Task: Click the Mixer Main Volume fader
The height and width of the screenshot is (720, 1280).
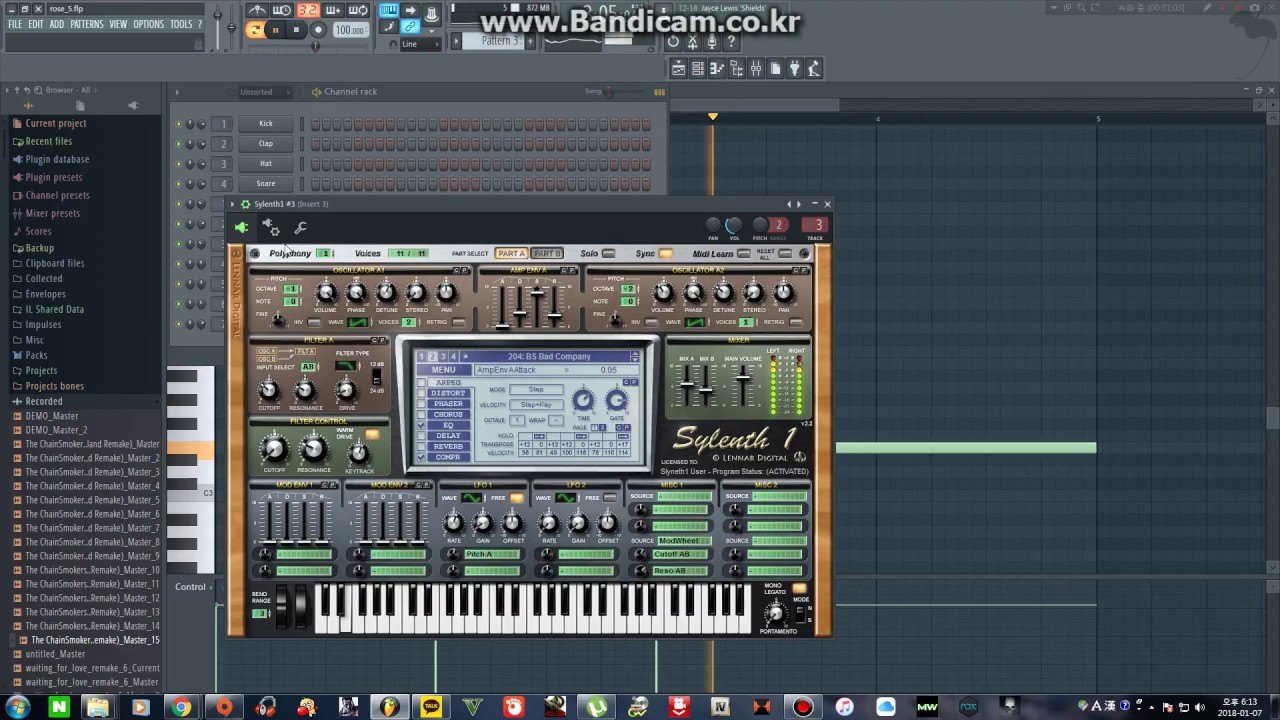Action: 743,378
